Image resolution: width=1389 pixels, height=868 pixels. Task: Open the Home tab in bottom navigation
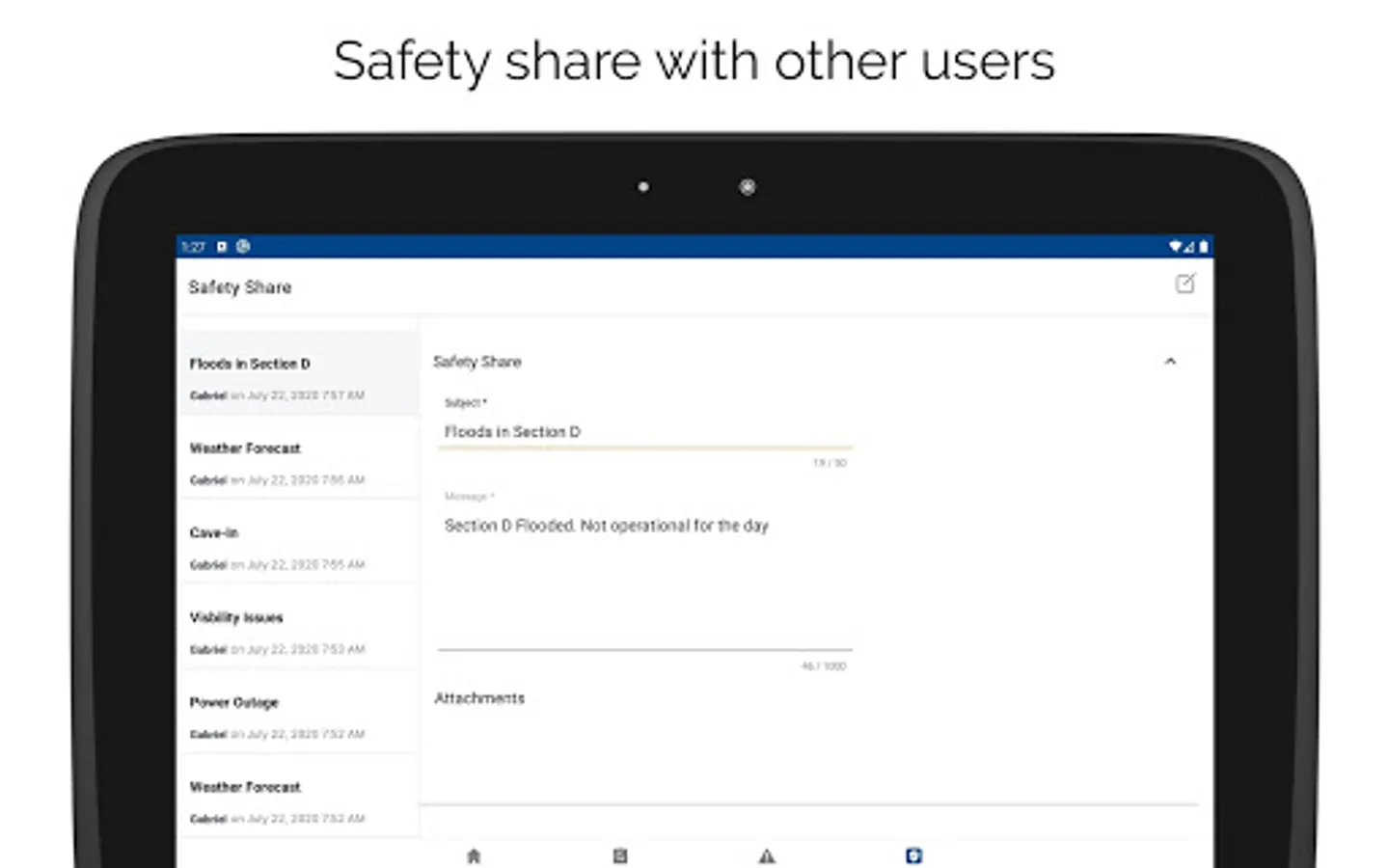click(x=474, y=855)
